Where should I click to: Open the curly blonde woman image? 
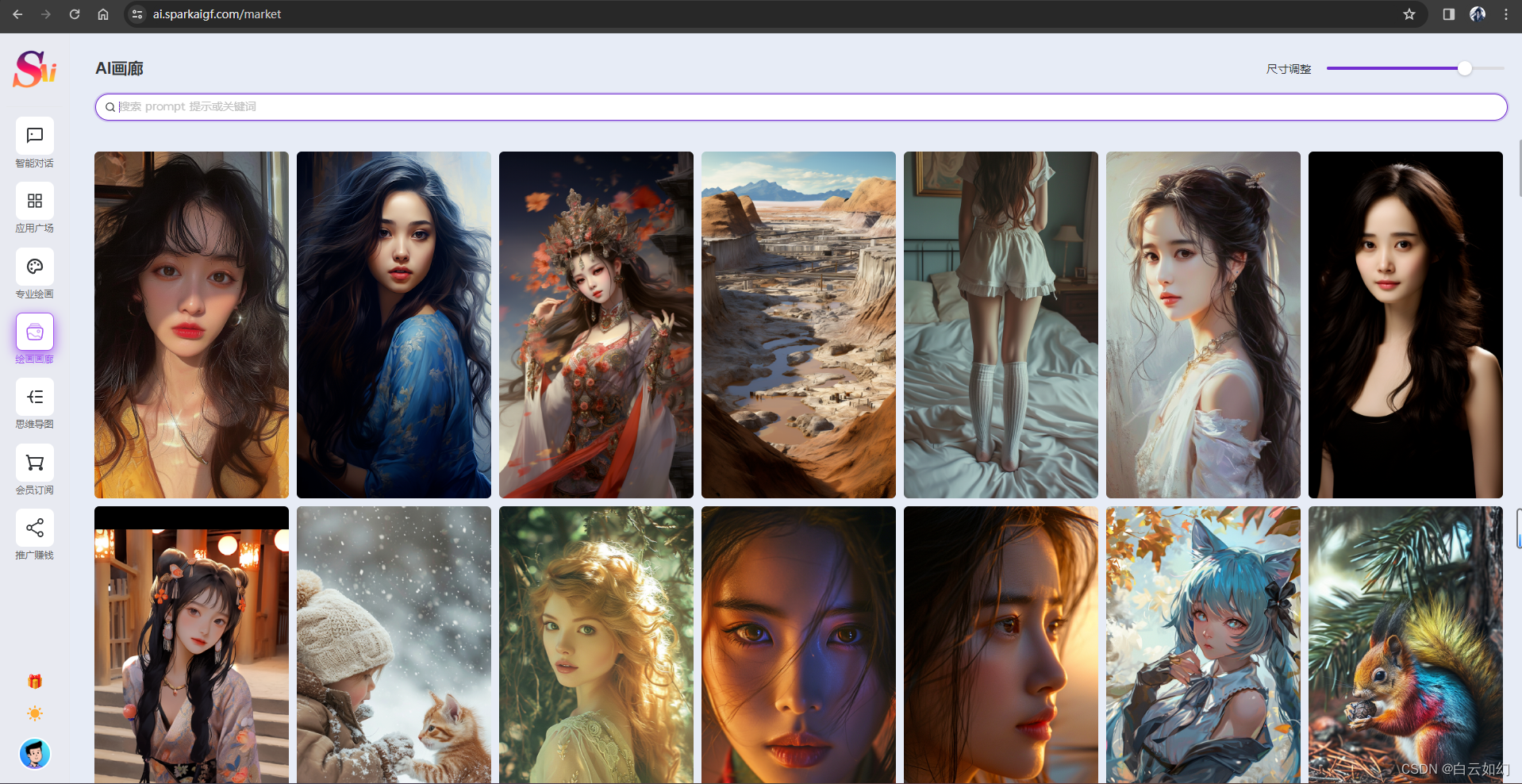(596, 645)
